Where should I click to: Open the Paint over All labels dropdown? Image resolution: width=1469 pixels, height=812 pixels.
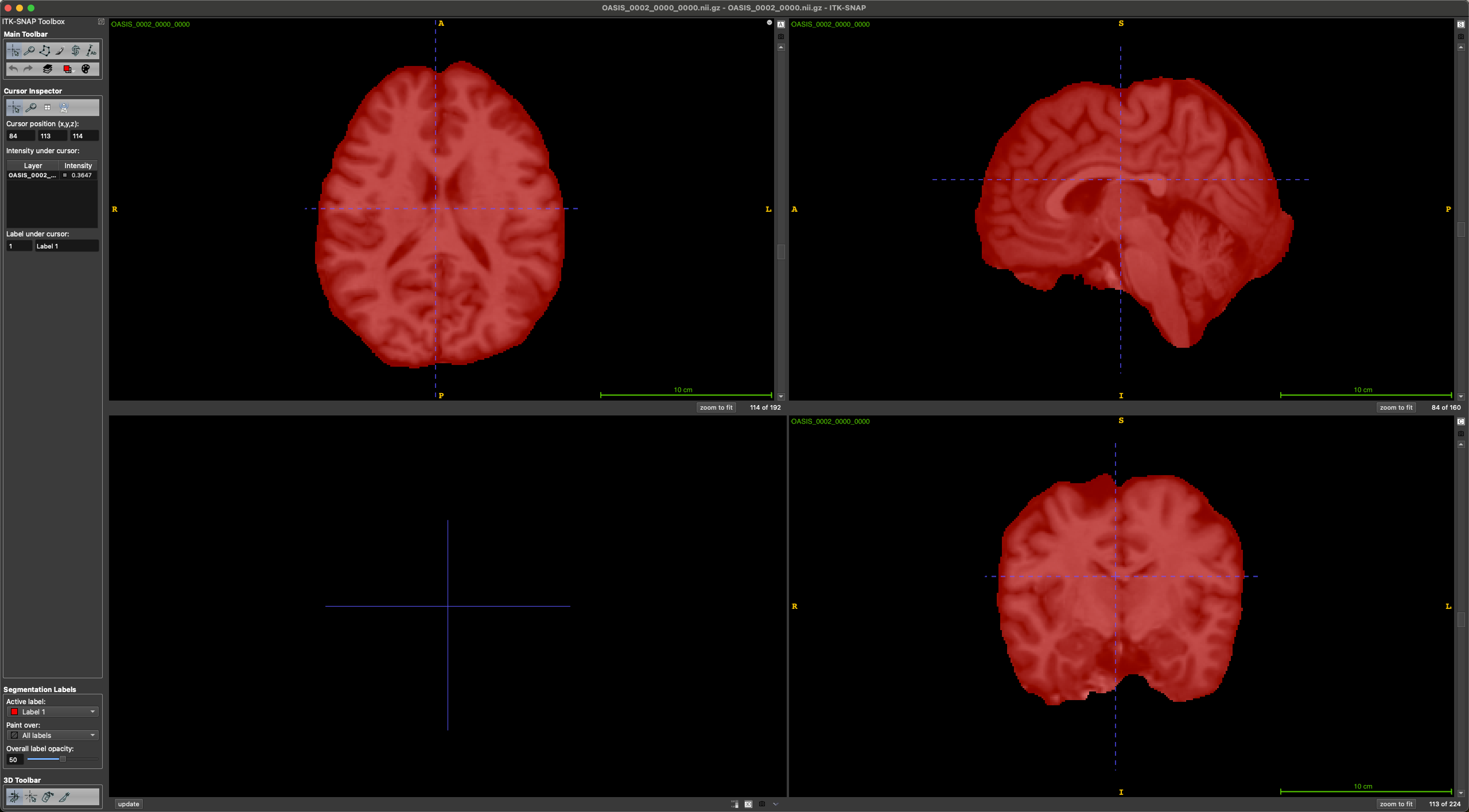pos(53,735)
